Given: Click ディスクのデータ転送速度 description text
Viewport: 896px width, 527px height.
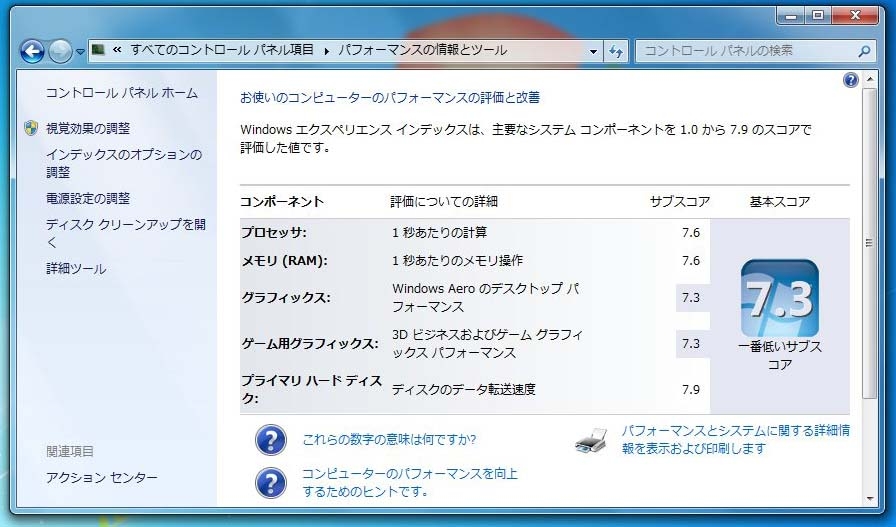Looking at the screenshot, I should (x=464, y=390).
